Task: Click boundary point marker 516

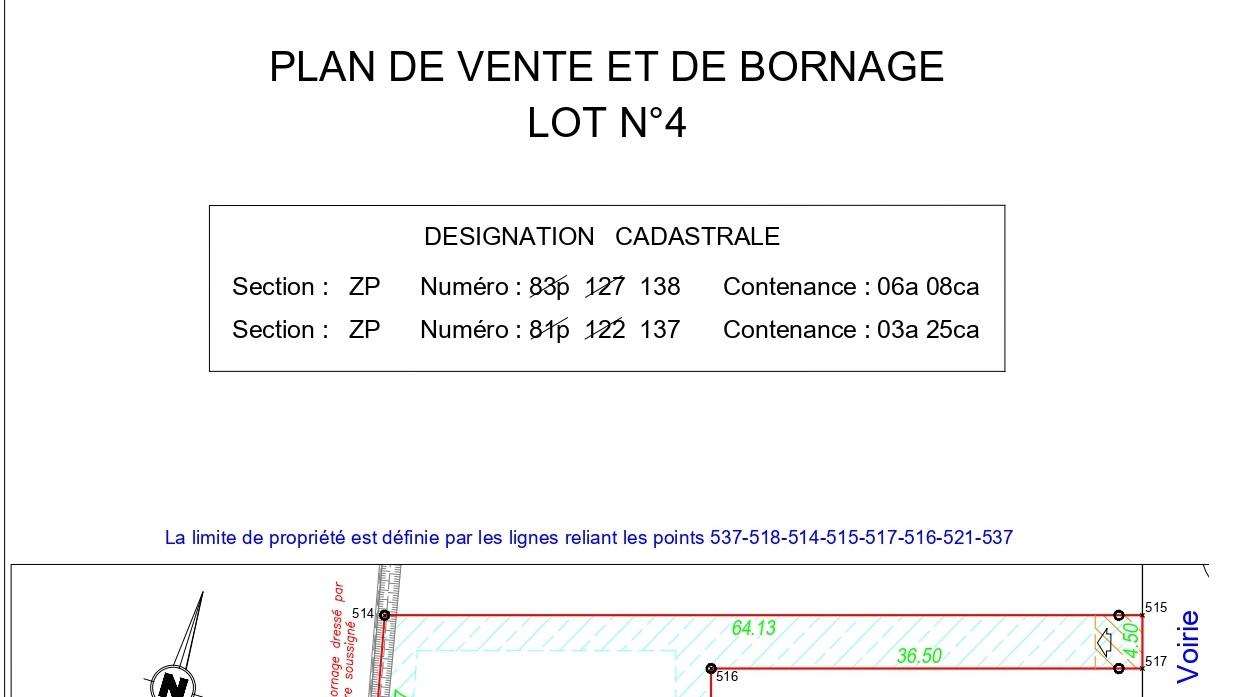Action: pos(711,668)
